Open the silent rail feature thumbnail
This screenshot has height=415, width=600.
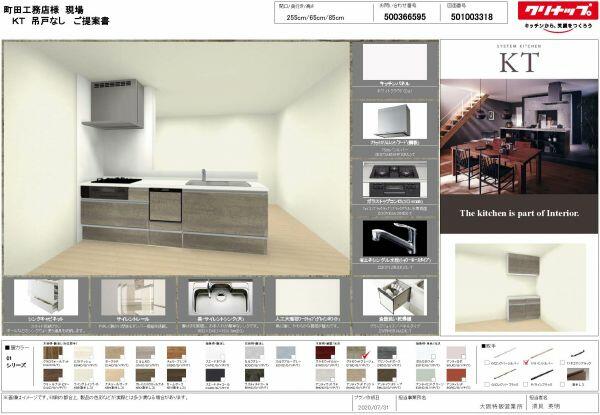coord(133,297)
